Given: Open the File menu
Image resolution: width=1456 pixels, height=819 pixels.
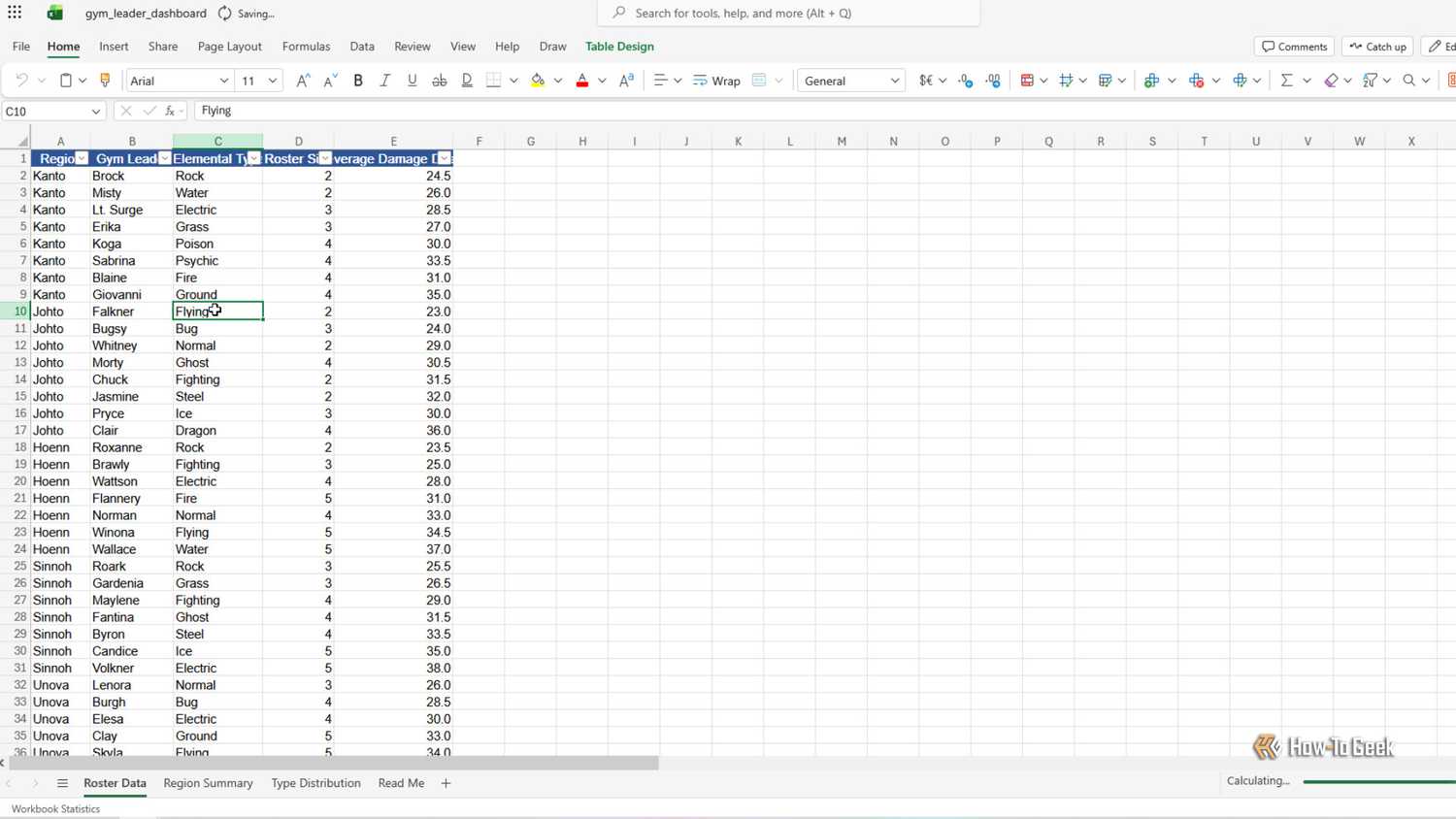Looking at the screenshot, I should [21, 46].
